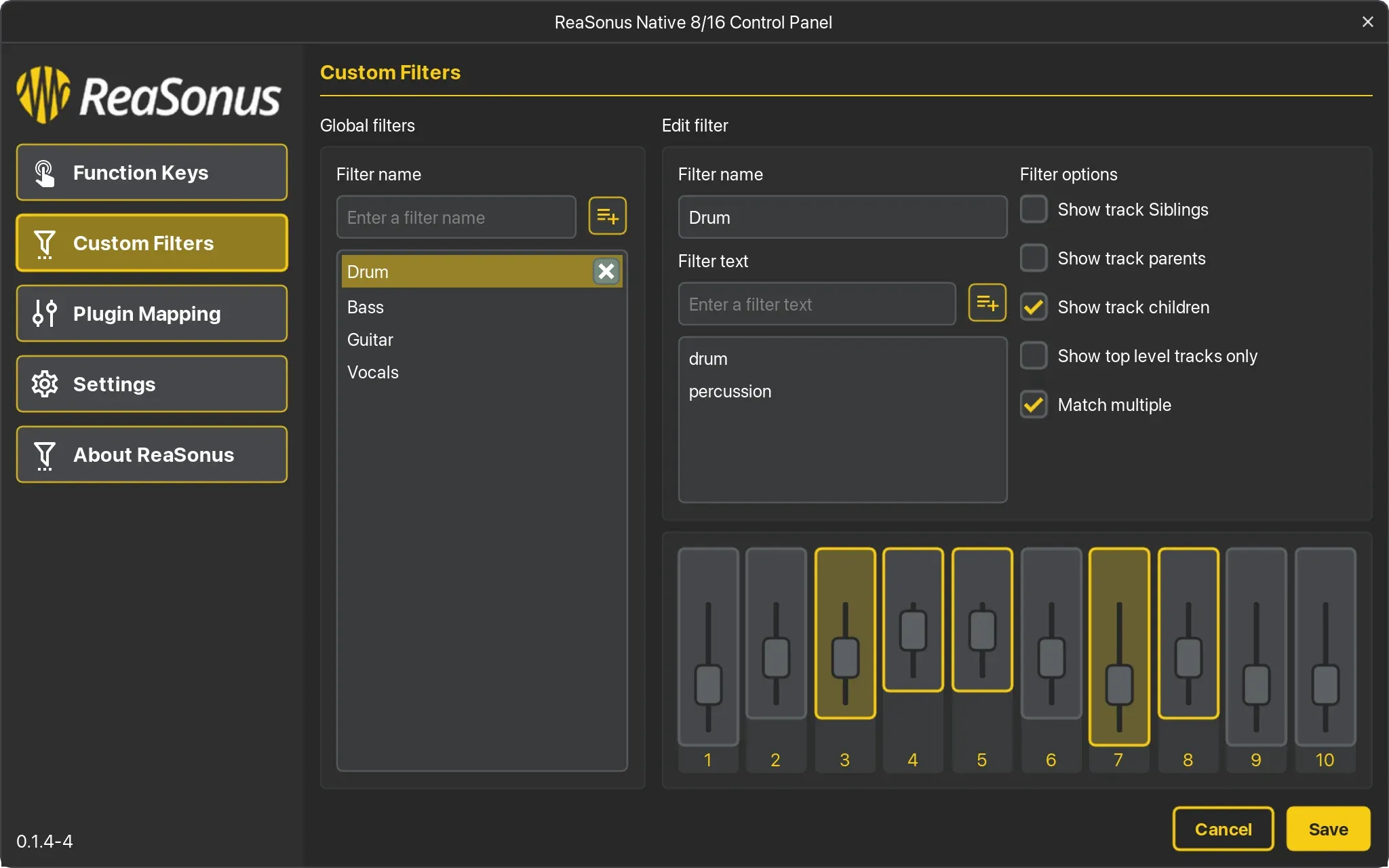Enable Show track Siblings checkbox
Screen dimensions: 1389x868
1034,210
